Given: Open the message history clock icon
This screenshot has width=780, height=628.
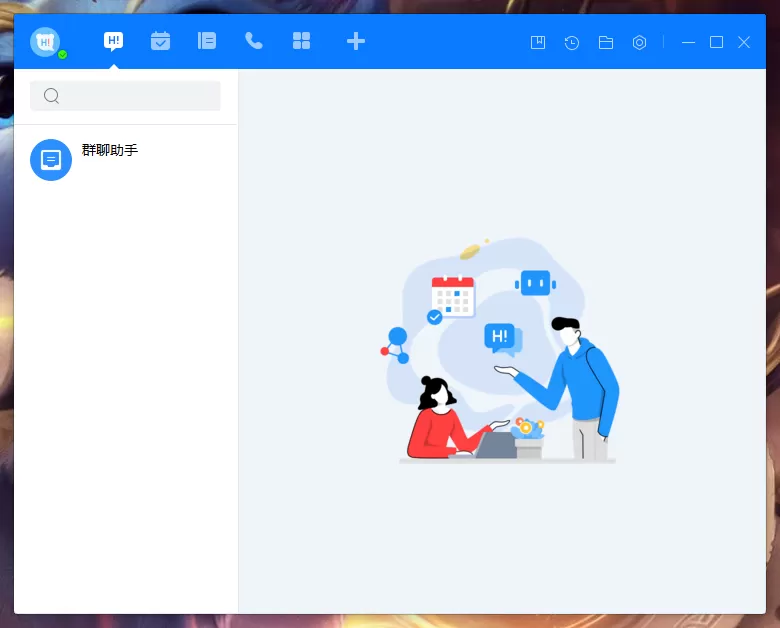Looking at the screenshot, I should [572, 43].
